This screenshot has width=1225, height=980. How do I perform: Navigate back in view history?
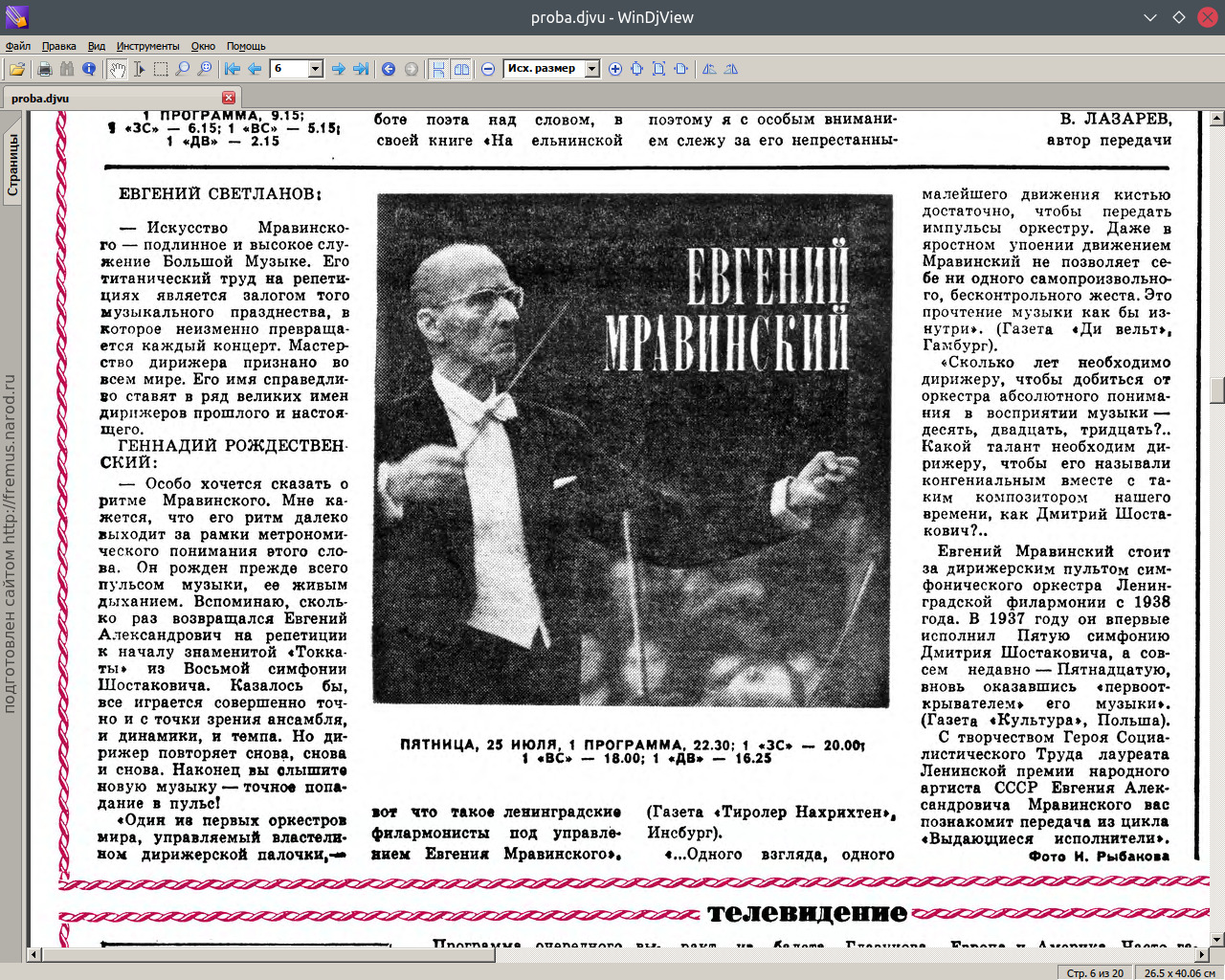[389, 69]
